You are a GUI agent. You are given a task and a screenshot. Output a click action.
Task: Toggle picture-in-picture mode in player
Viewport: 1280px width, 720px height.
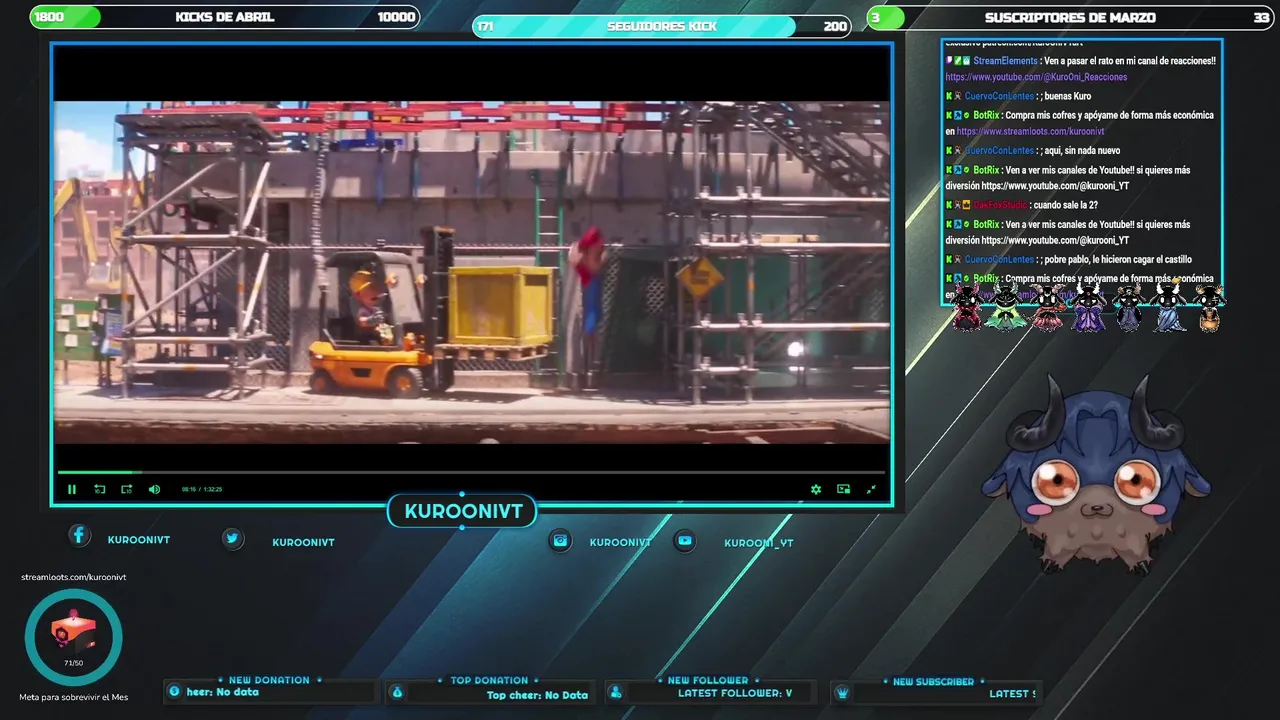[844, 489]
